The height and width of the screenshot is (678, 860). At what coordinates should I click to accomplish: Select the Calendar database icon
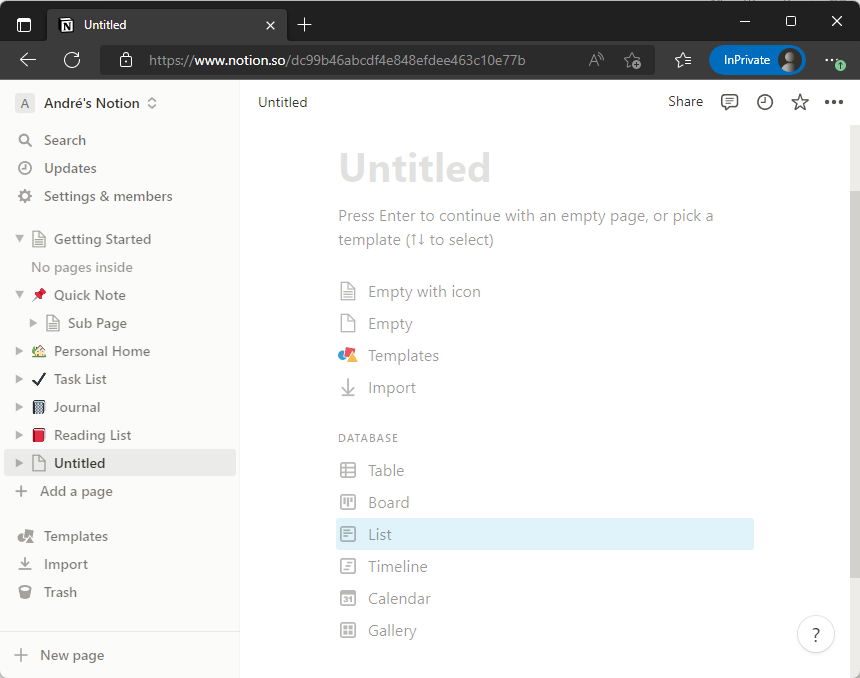point(348,599)
